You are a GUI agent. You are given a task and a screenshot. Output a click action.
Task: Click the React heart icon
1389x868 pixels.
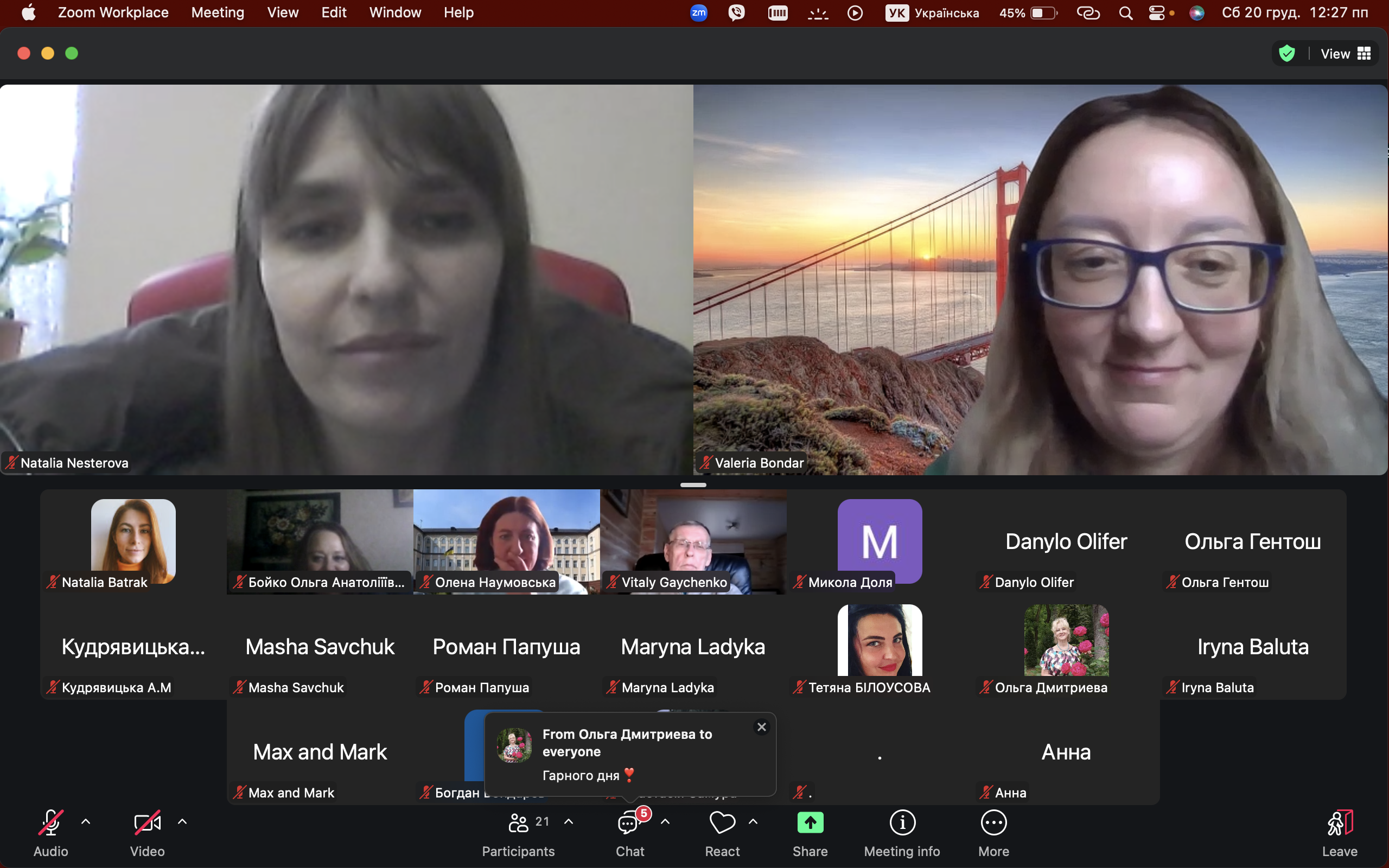[x=722, y=823]
